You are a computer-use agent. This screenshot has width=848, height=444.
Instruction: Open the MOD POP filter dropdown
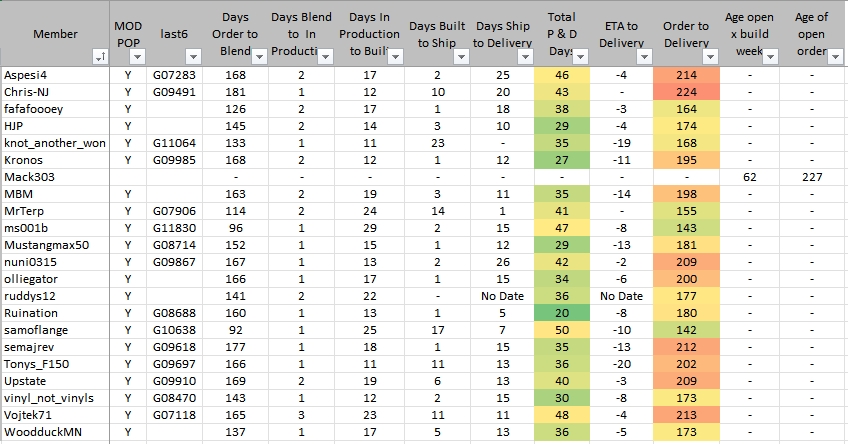click(x=137, y=59)
